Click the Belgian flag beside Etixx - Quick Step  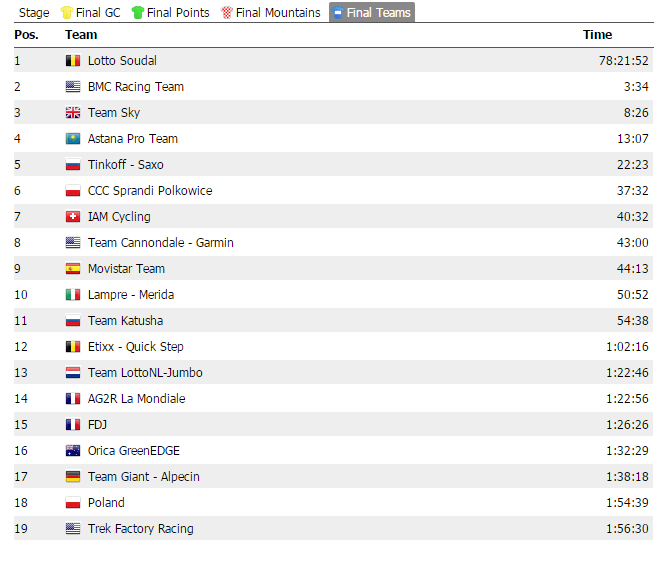[73, 346]
